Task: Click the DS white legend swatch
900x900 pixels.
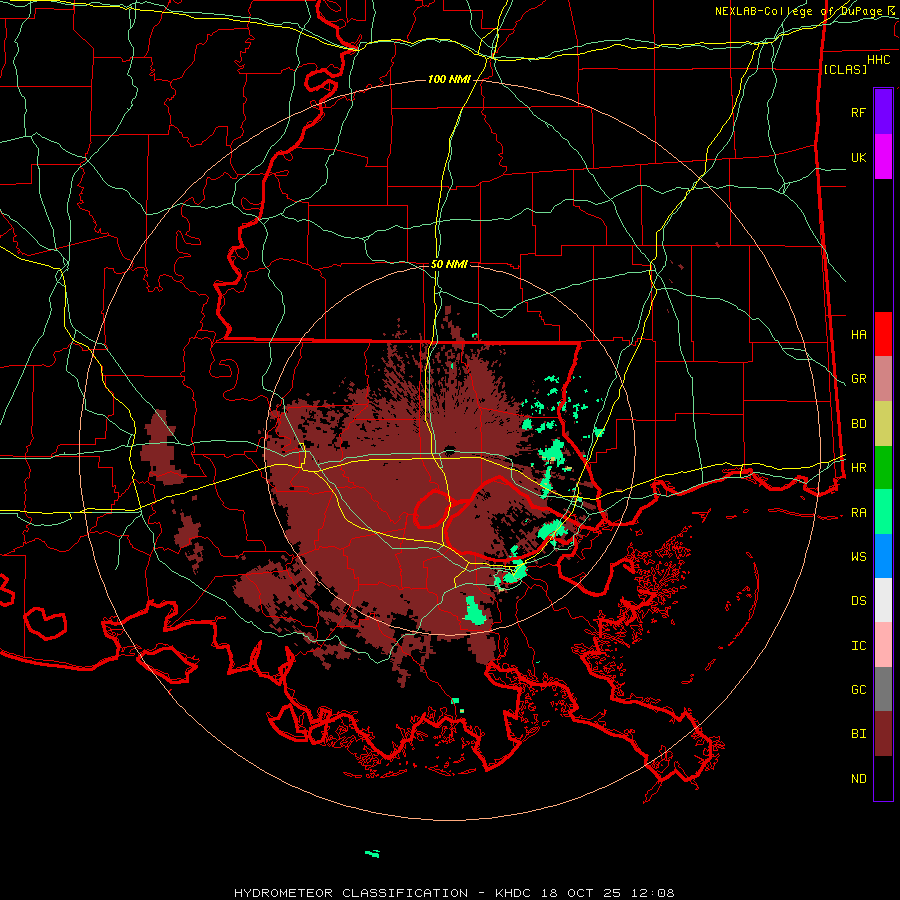Action: [883, 600]
